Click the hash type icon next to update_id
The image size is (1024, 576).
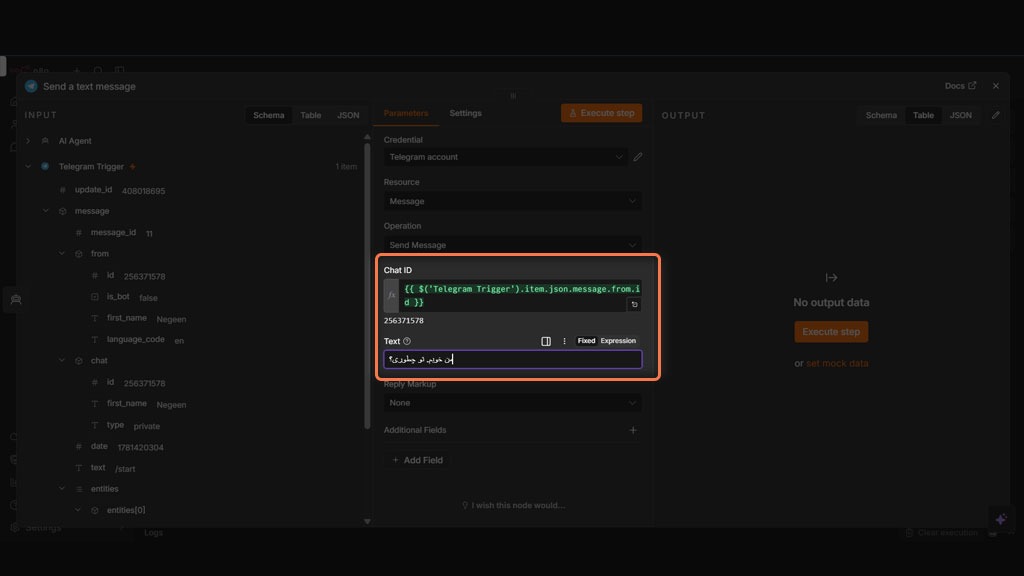coord(62,190)
